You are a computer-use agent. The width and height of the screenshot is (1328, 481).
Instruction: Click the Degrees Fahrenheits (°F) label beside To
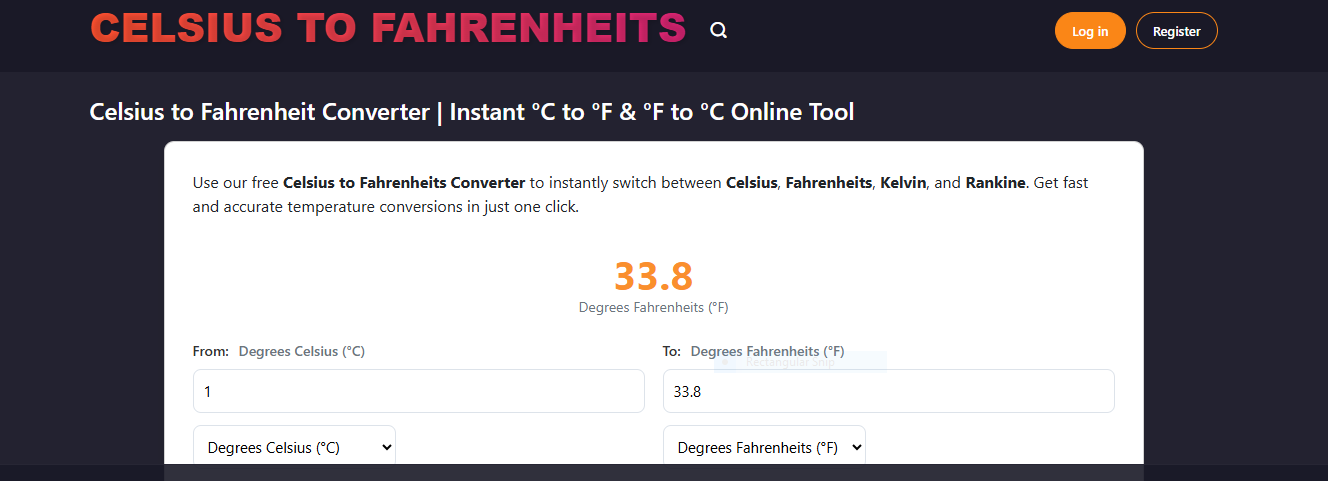(767, 351)
